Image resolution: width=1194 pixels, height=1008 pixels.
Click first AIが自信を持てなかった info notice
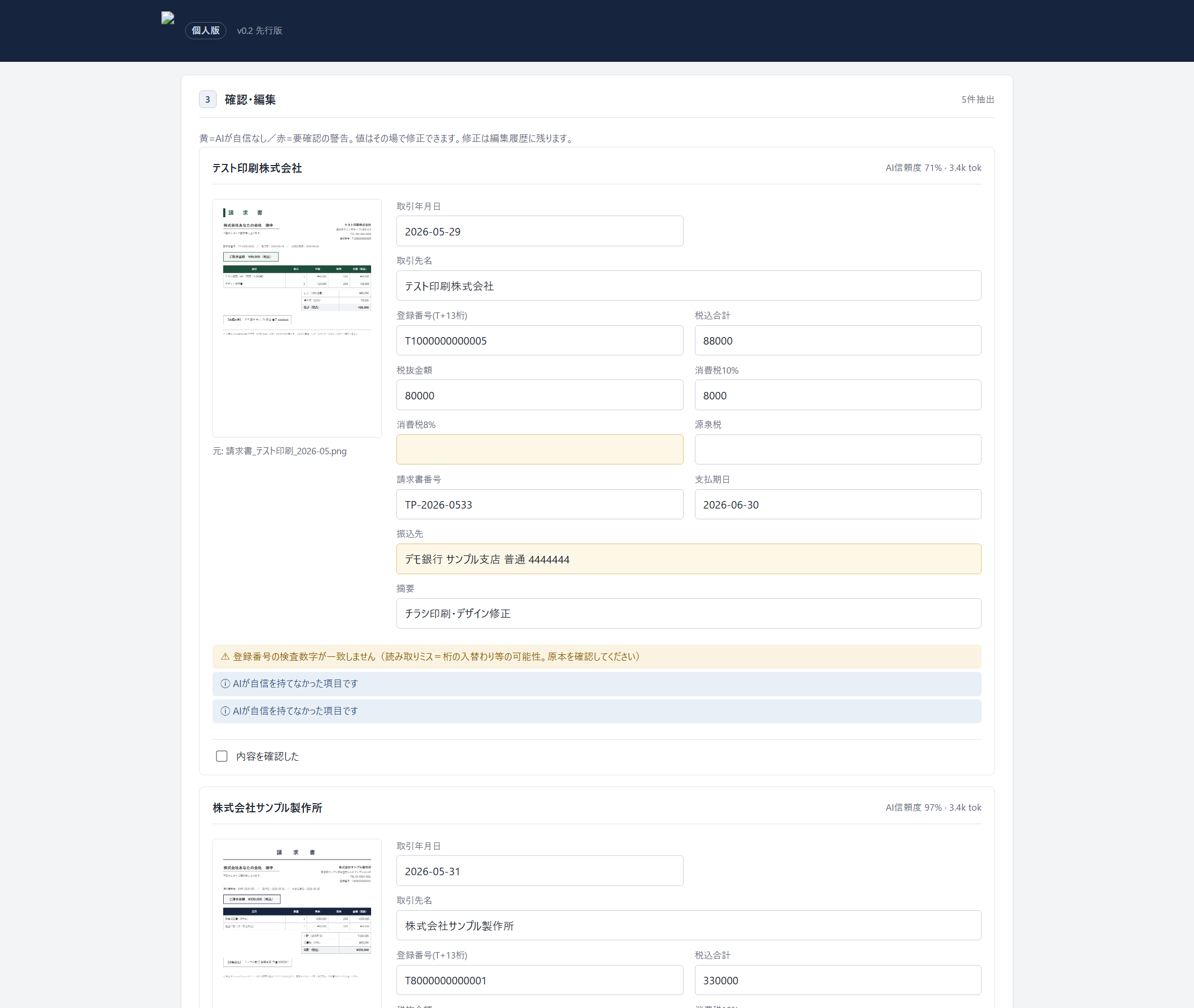[596, 684]
